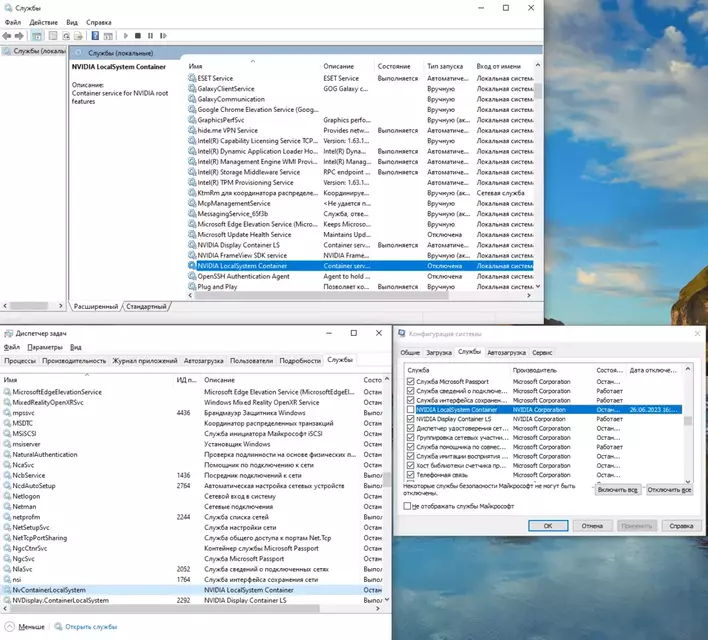The height and width of the screenshot is (640, 708).
Task: Click gear icon of mpssvc in Task Manager
Action: click(x=7, y=413)
